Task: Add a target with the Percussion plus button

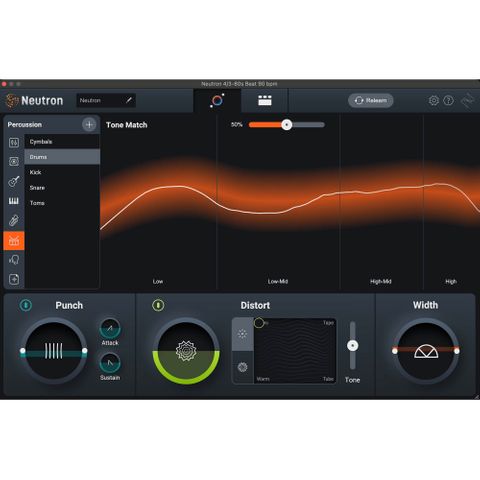Action: click(89, 125)
